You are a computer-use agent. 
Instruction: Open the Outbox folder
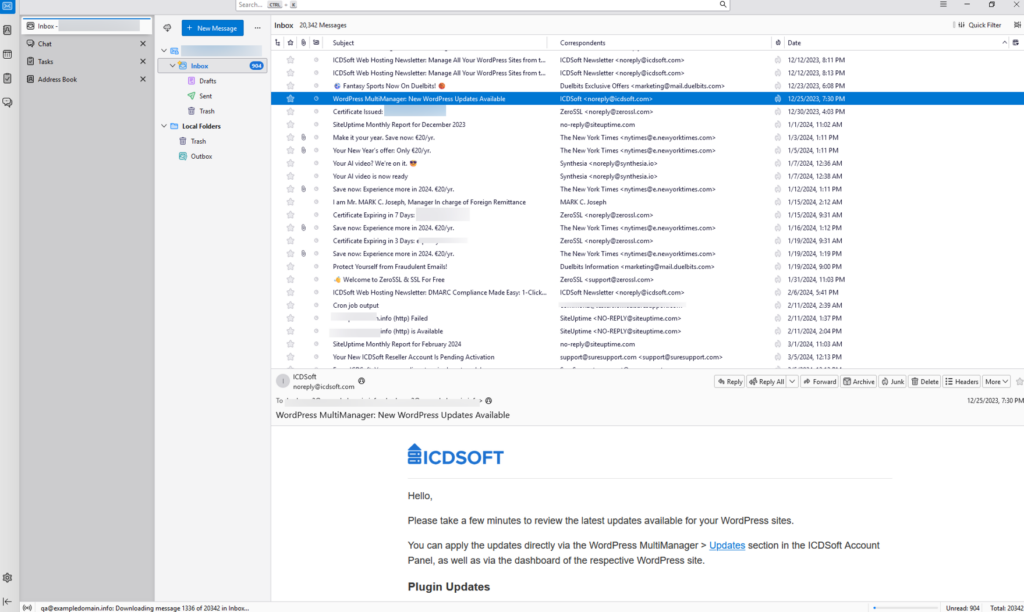[201, 156]
